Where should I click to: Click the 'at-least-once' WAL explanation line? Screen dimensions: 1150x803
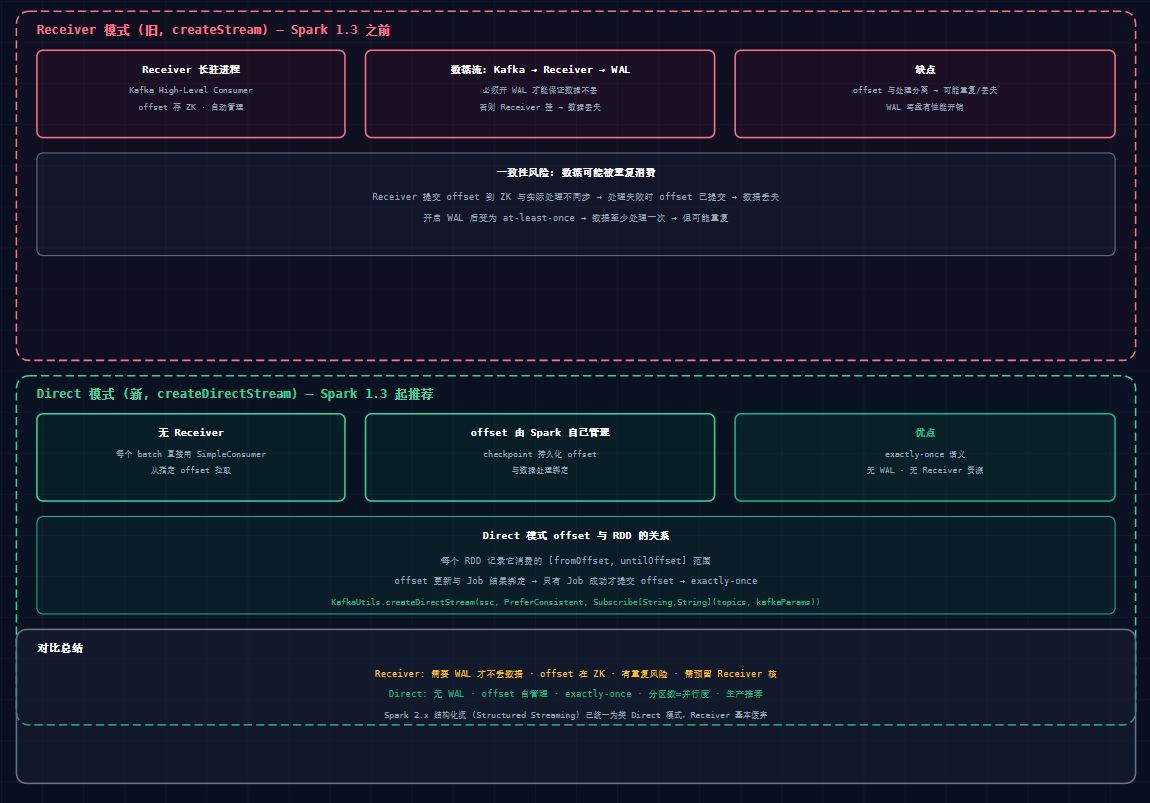tap(576, 218)
